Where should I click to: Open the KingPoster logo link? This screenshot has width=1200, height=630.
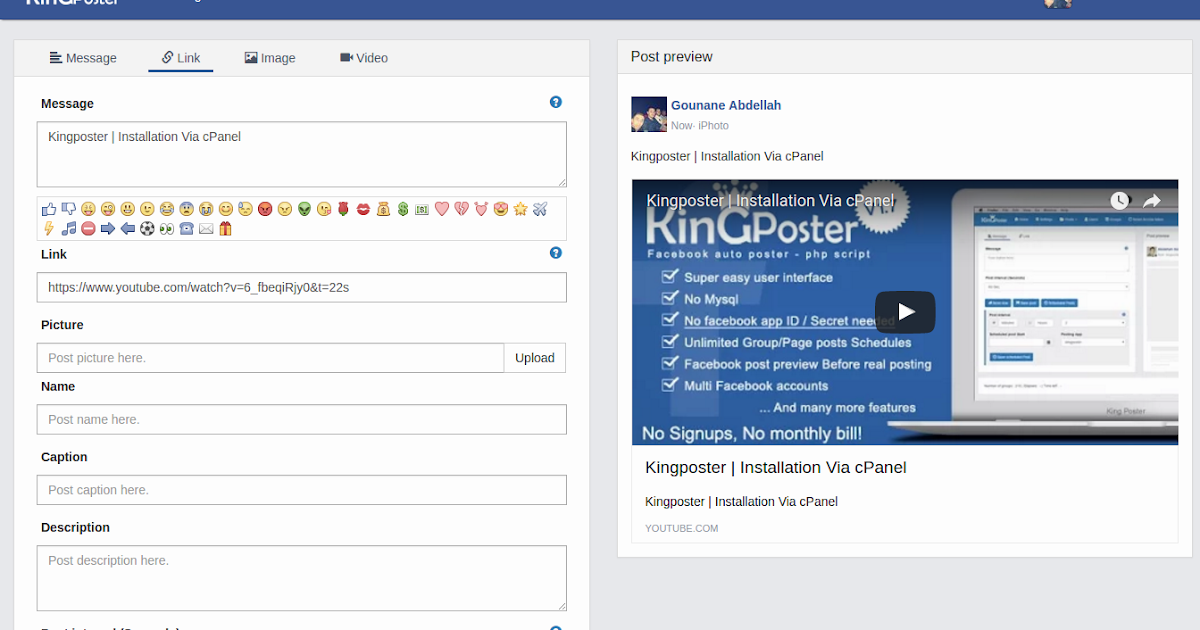pos(72,3)
